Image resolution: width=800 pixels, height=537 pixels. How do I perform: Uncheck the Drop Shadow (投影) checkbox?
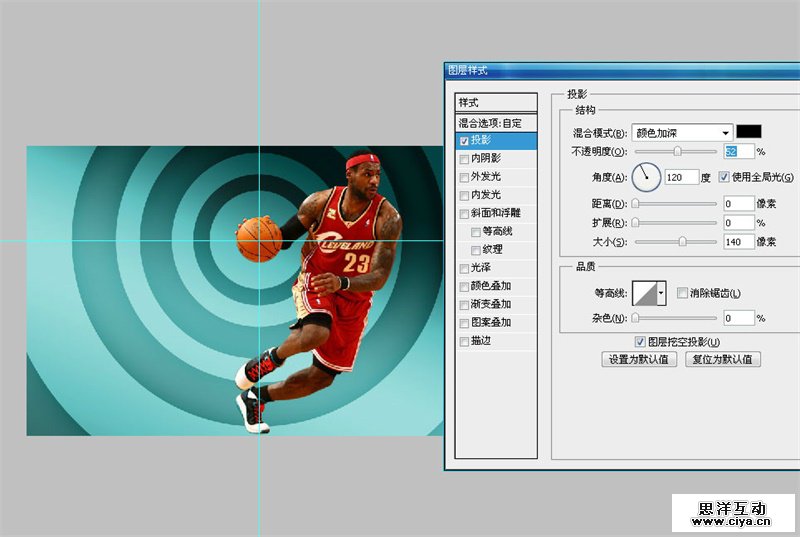click(464, 141)
